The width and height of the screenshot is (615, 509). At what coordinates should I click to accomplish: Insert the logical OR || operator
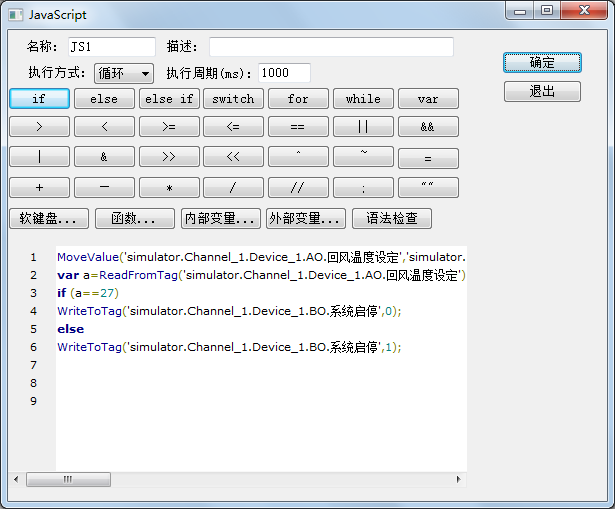(363, 127)
